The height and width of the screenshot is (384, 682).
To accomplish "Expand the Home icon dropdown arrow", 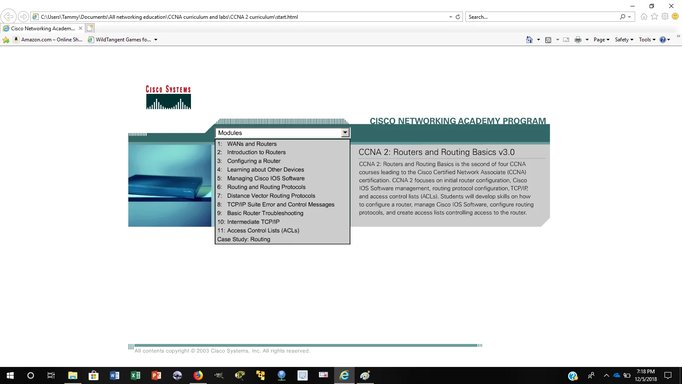I will 538,40.
